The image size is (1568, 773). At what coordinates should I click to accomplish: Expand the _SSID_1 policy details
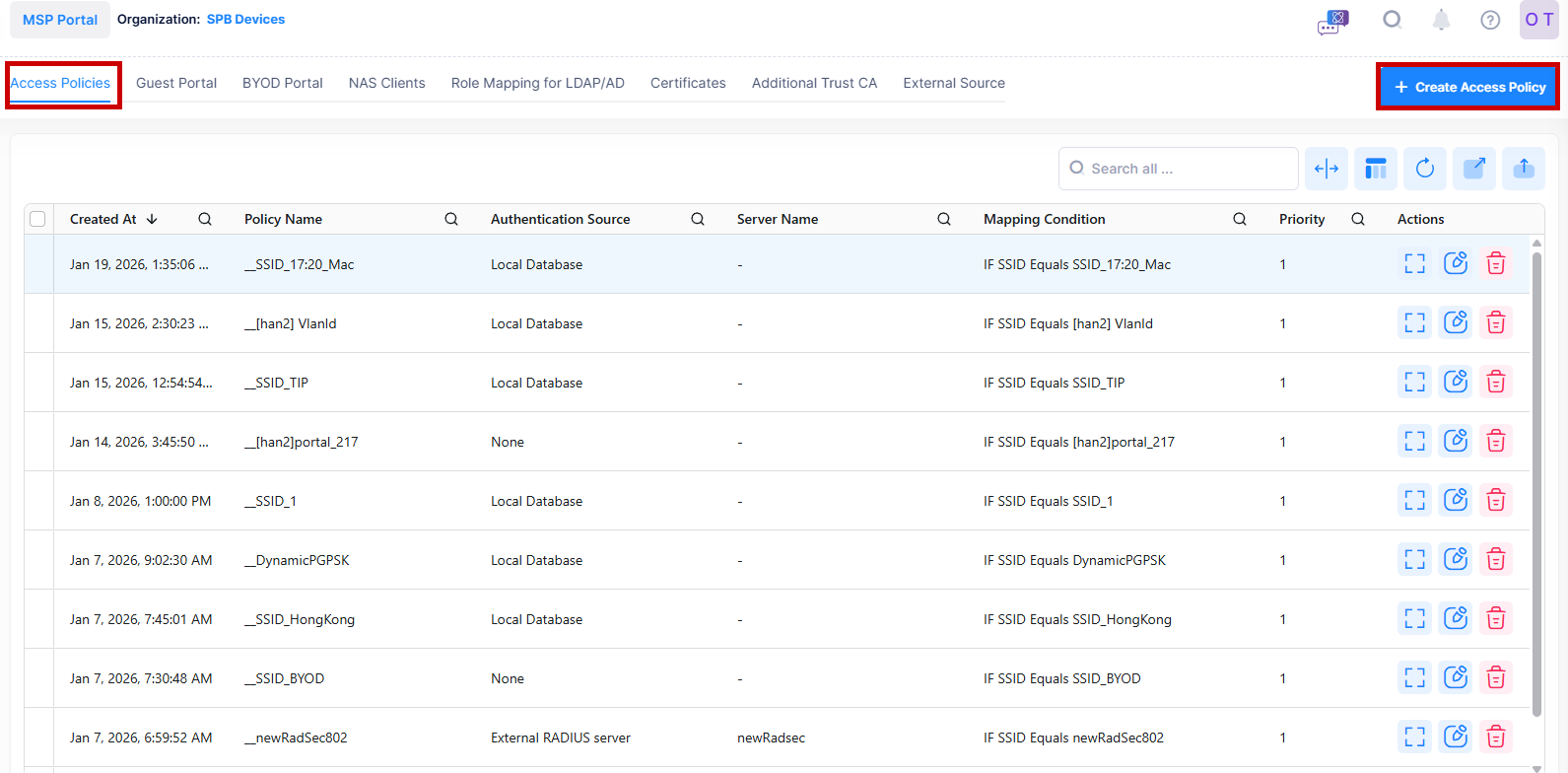point(1415,500)
